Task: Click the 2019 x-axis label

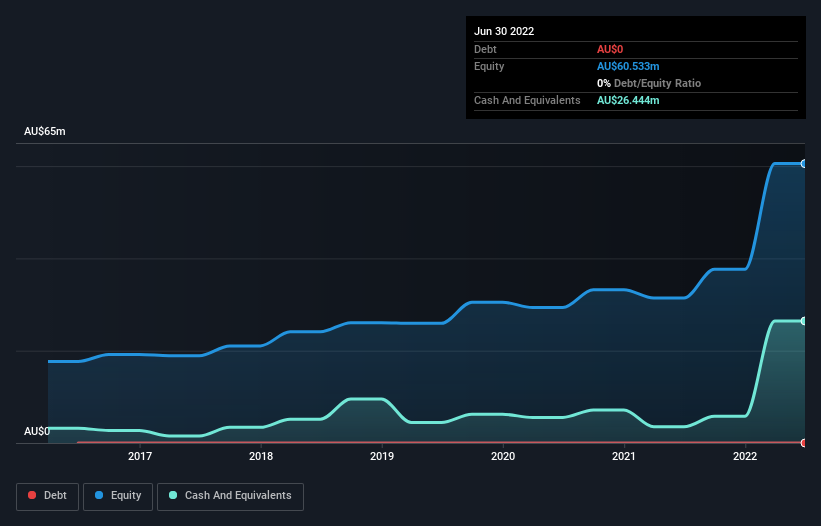Action: (382, 456)
